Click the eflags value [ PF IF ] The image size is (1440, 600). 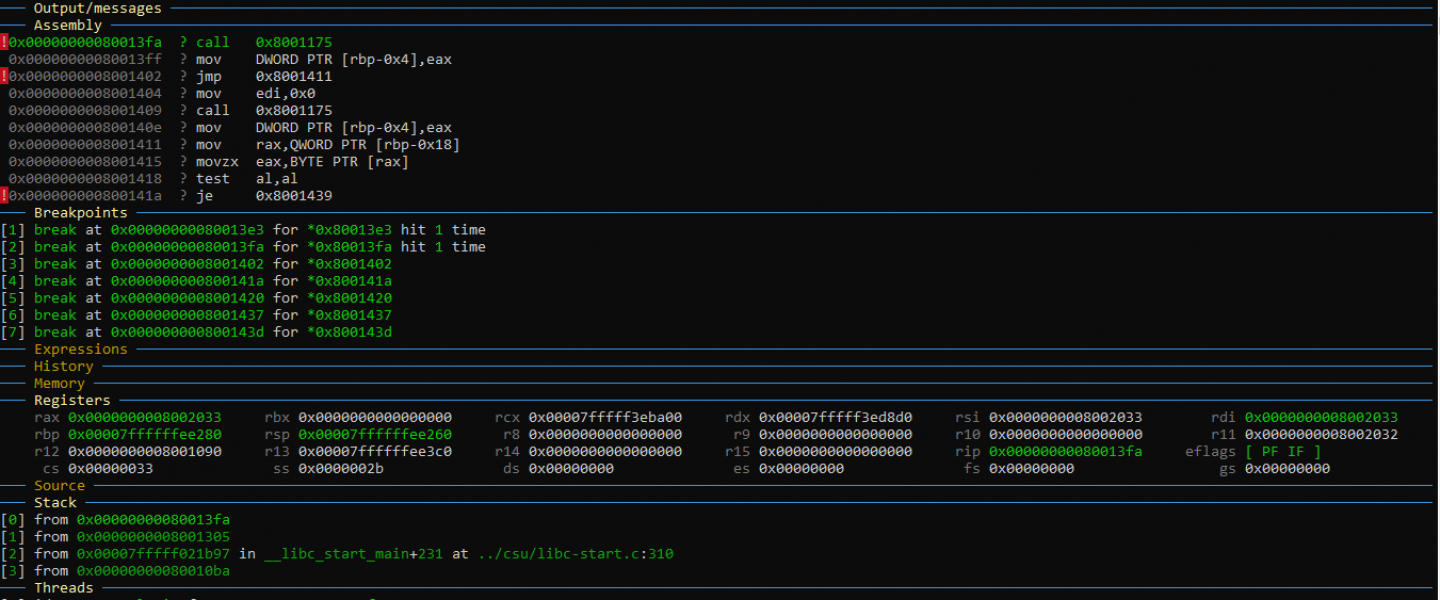[x=1283, y=452]
